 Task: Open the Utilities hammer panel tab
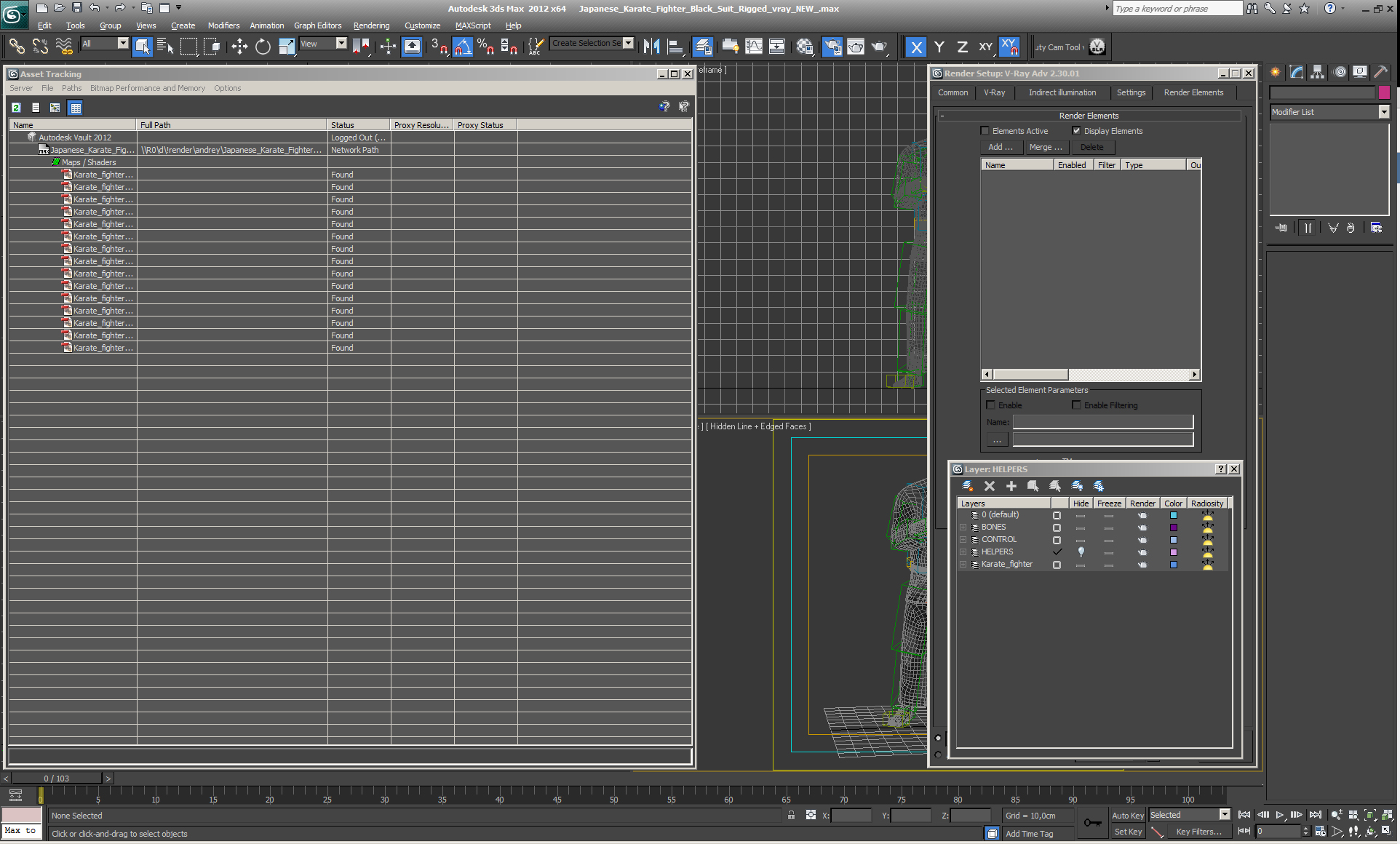(x=1380, y=72)
